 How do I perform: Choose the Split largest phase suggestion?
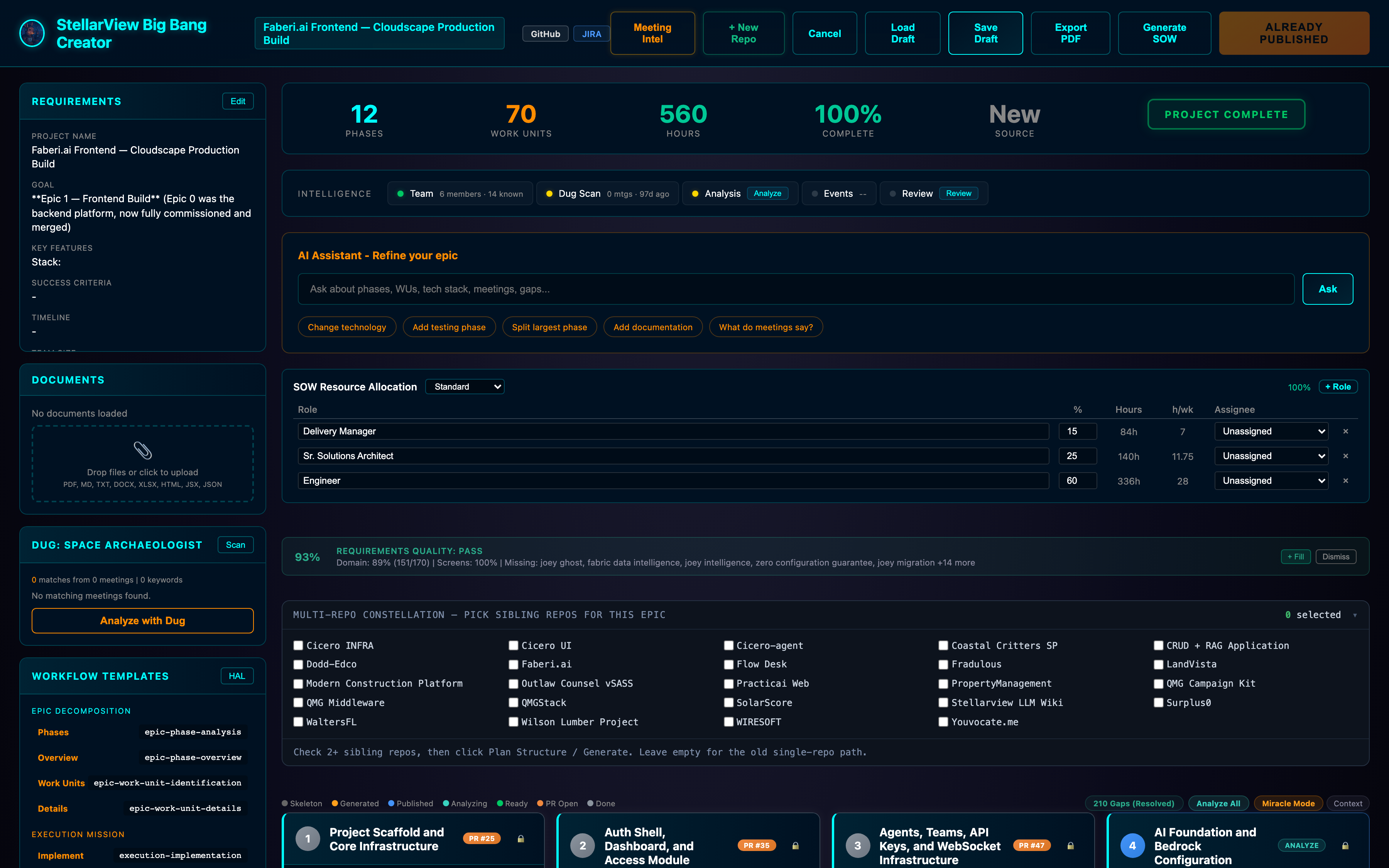coord(549,327)
